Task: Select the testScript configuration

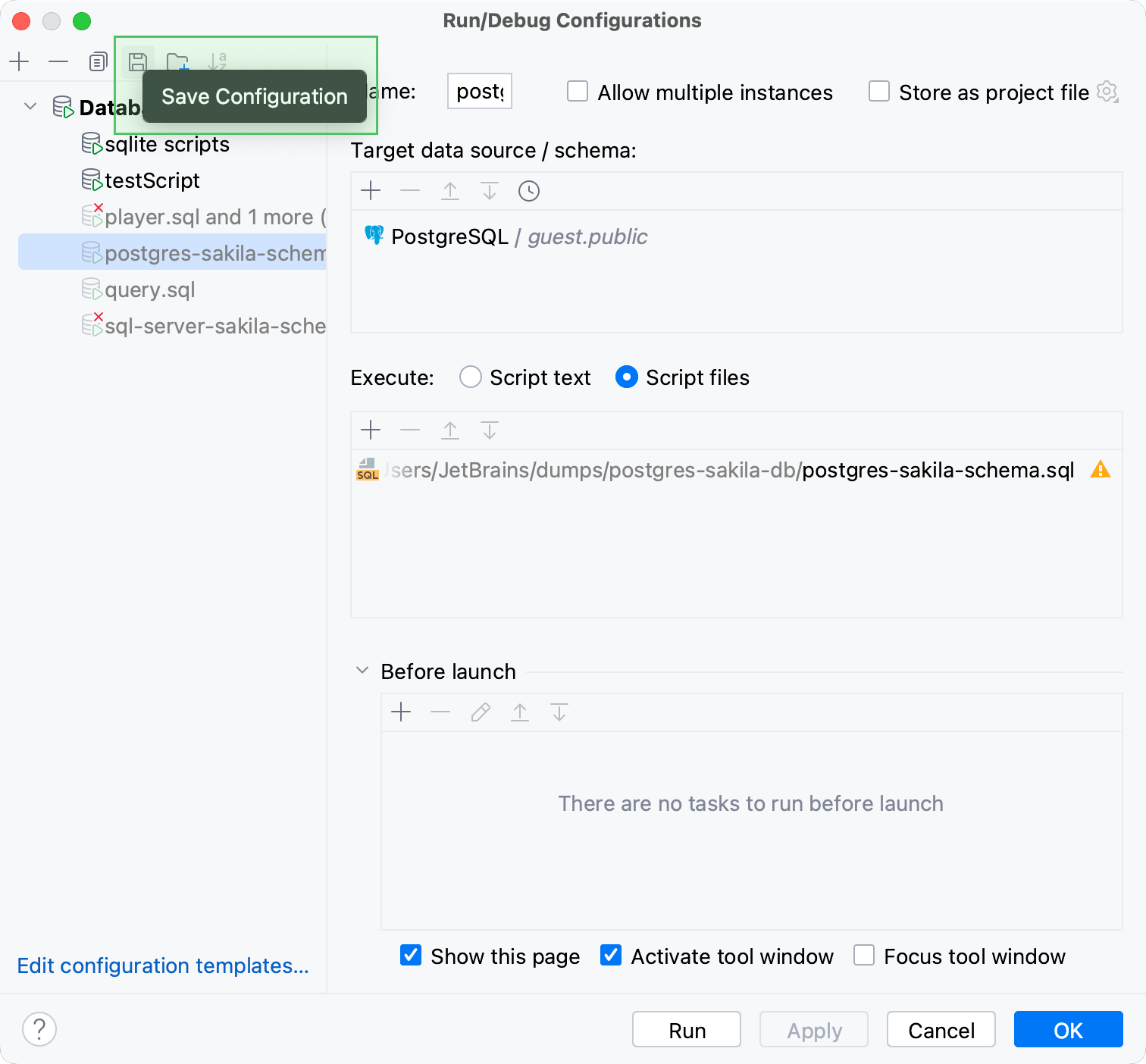Action: [152, 180]
